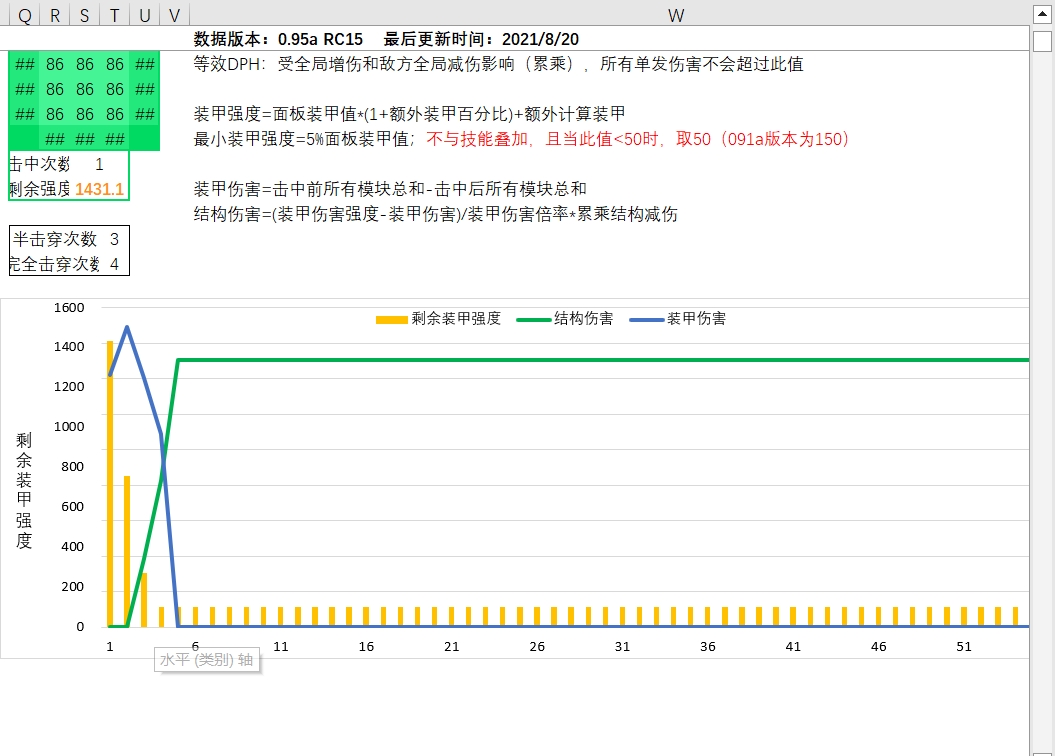
Task: Select column header Q
Action: click(x=23, y=15)
